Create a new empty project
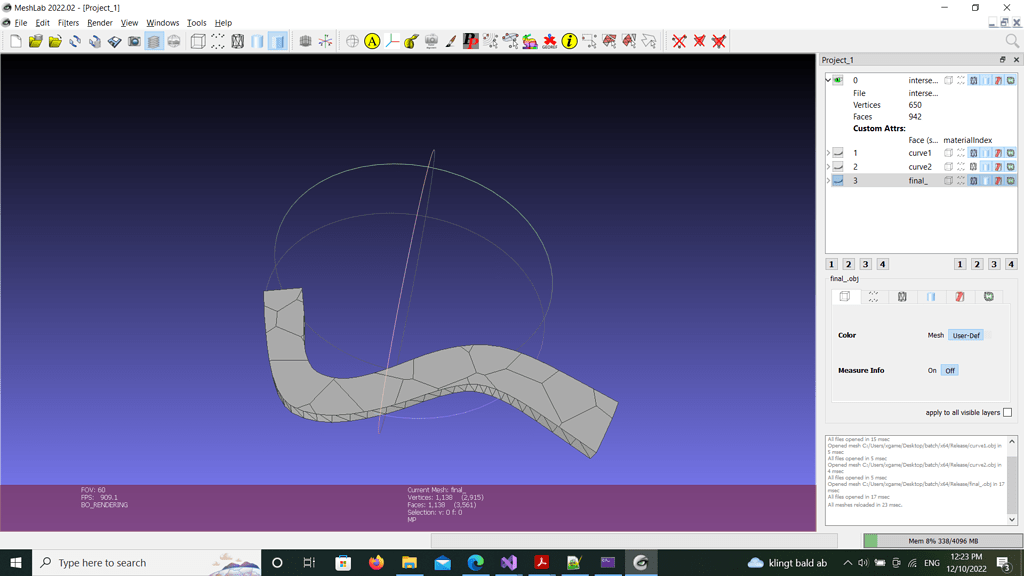Image resolution: width=1024 pixels, height=576 pixels. (16, 41)
